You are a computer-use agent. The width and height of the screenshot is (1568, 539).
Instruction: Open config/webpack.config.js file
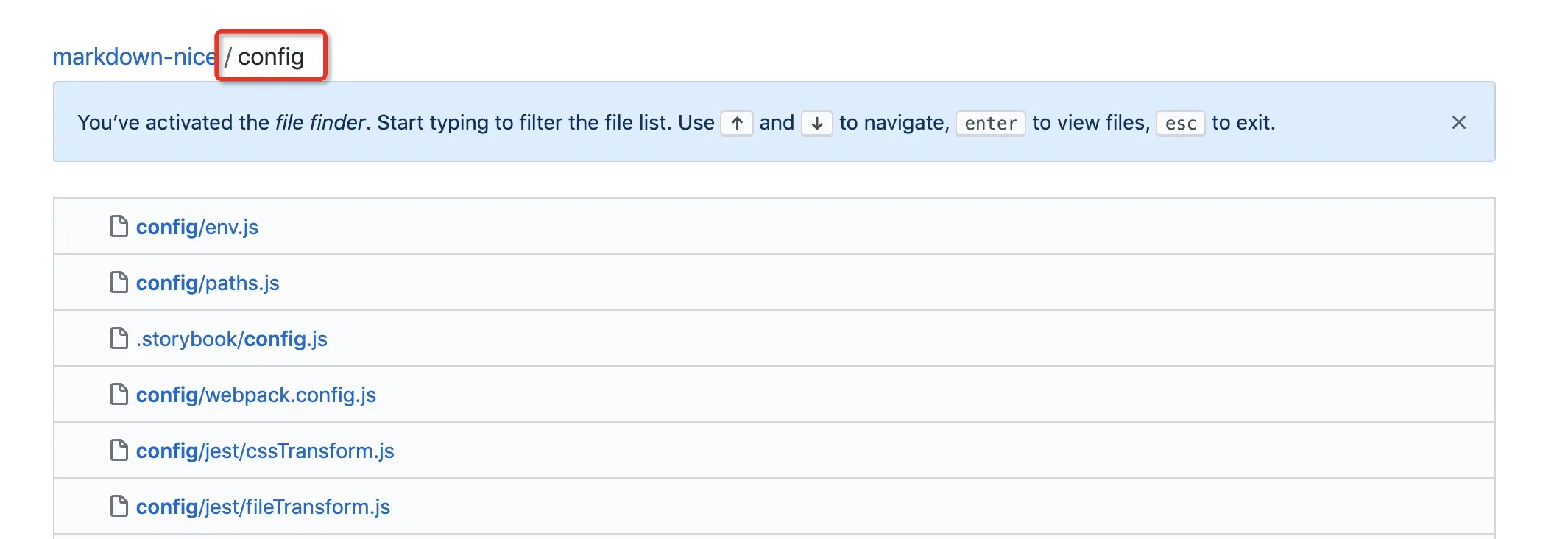(256, 395)
